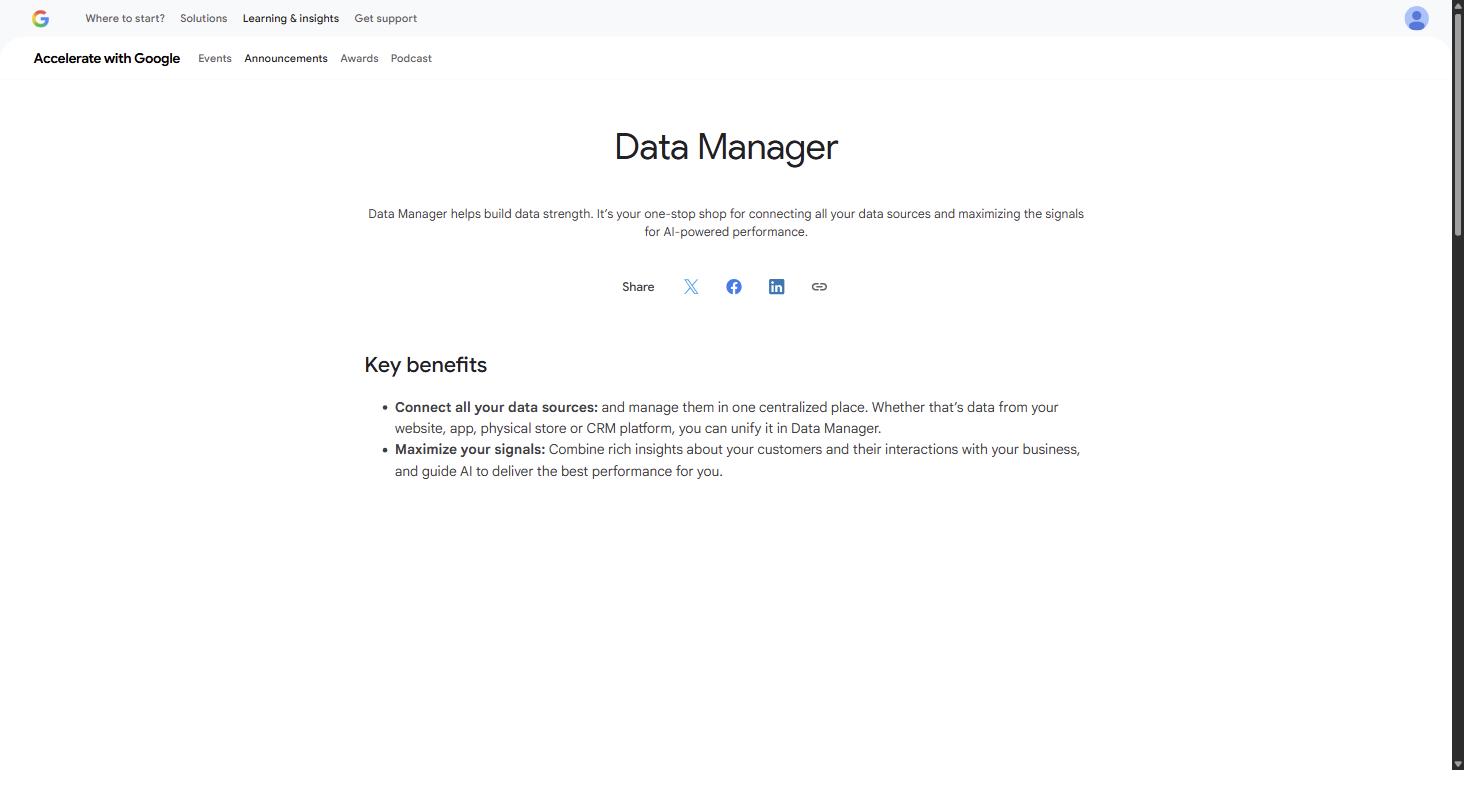Screen dimensions: 1464x812
Task: Open the Get support menu
Action: pos(385,18)
